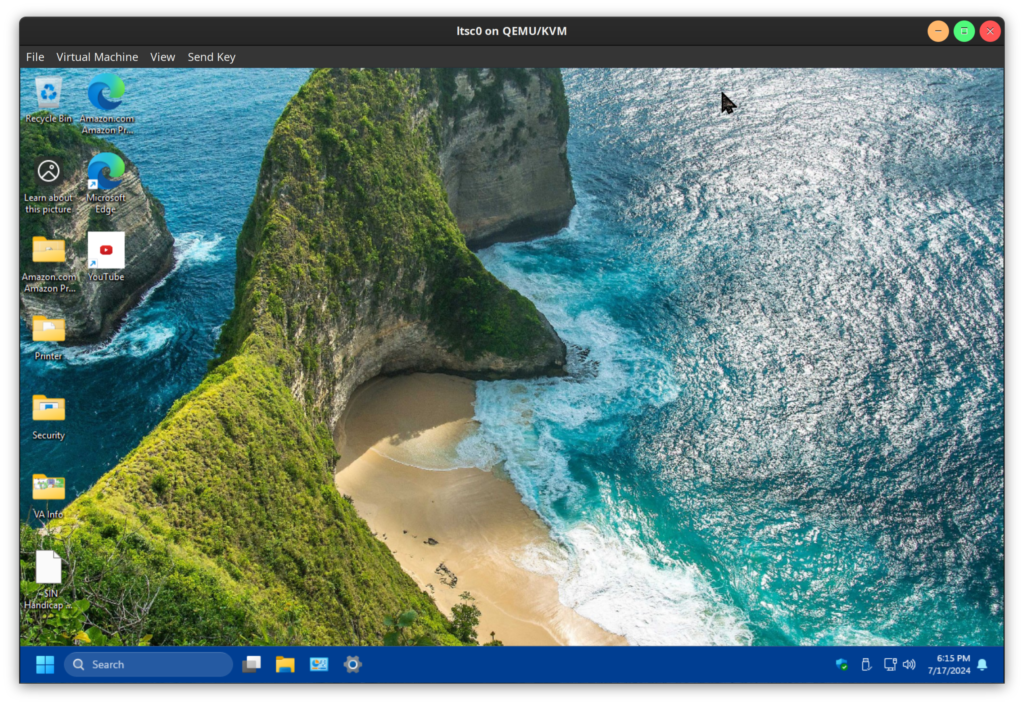This screenshot has width=1024, height=705.
Task: Open the Windows Start menu
Action: click(x=45, y=664)
